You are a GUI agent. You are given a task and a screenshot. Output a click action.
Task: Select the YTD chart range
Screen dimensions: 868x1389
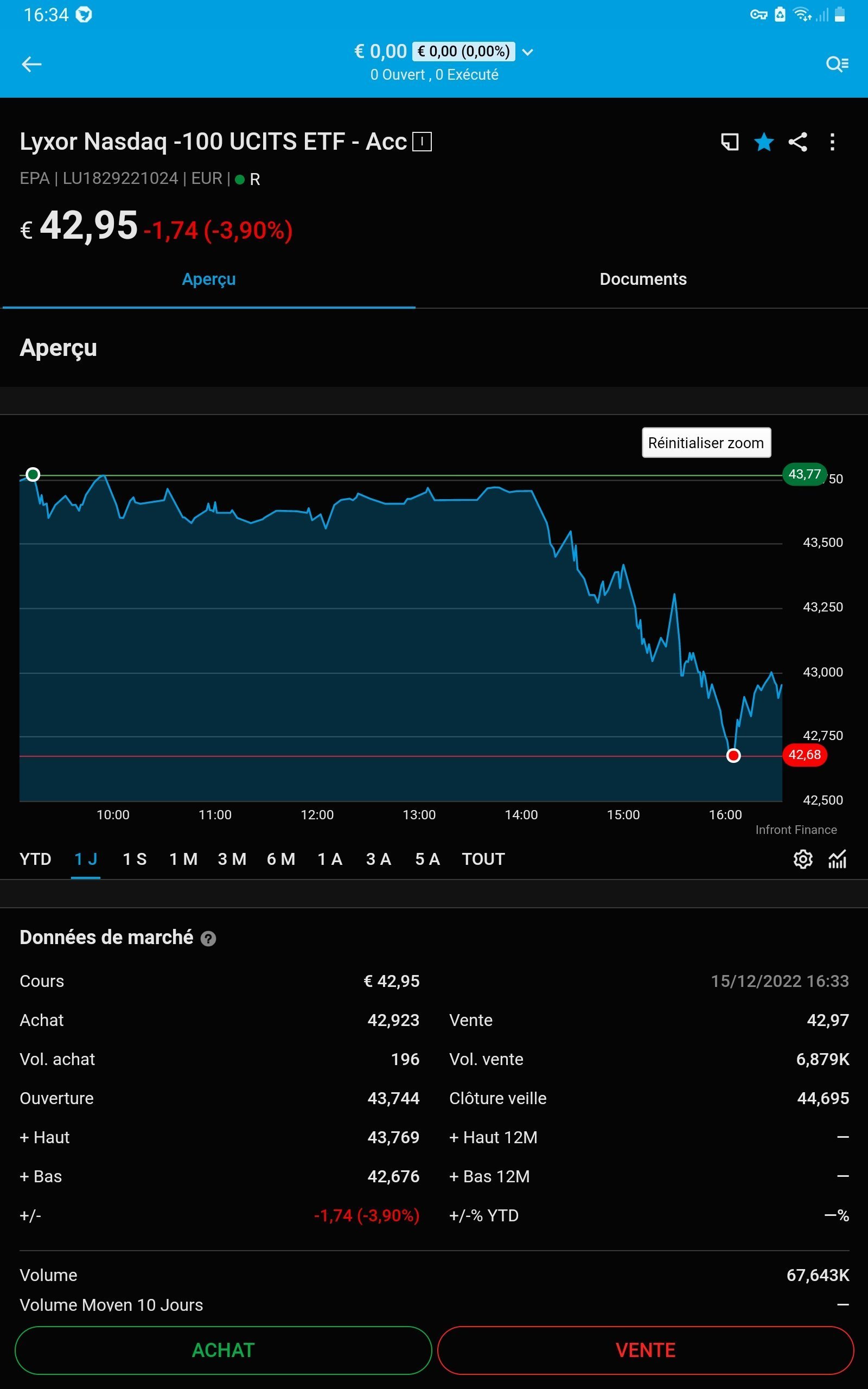[x=35, y=859]
